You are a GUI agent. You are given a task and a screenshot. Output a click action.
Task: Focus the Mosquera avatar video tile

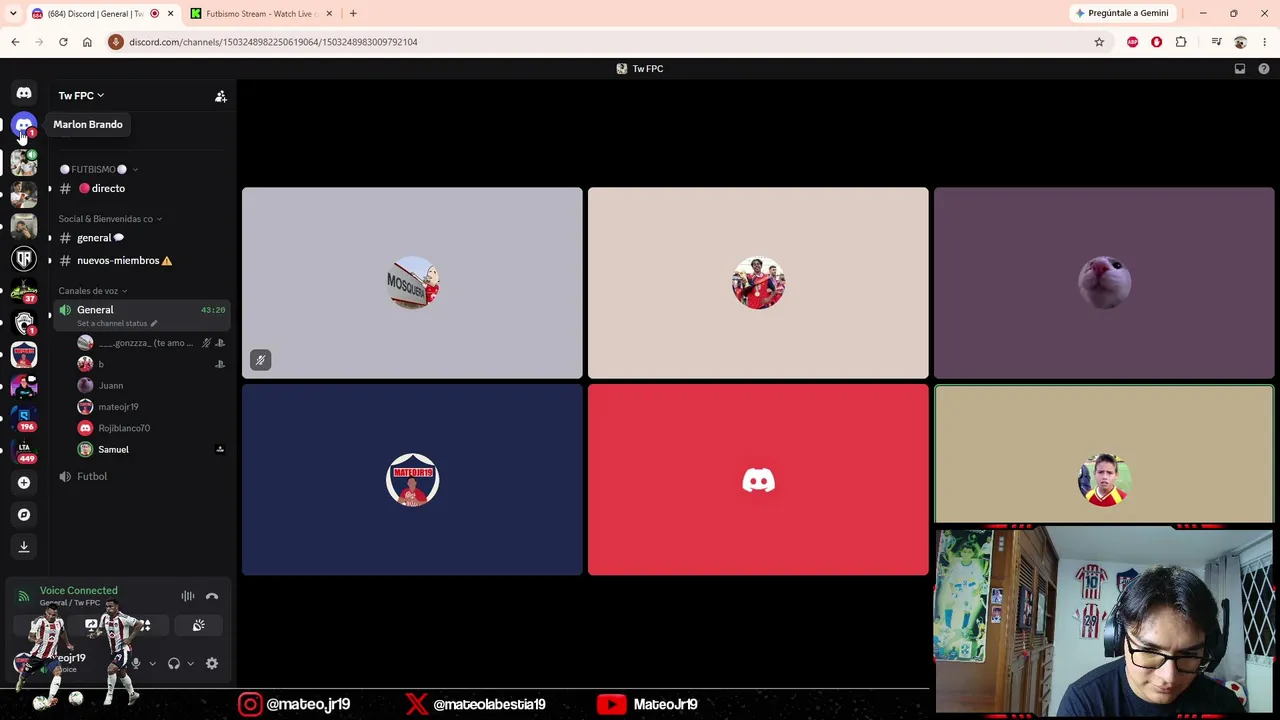(x=412, y=283)
